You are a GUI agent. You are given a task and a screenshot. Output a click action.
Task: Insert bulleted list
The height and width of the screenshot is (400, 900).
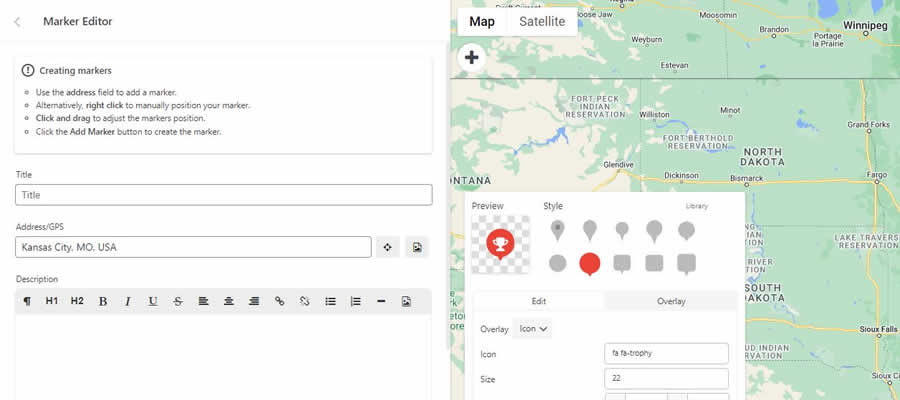[330, 301]
